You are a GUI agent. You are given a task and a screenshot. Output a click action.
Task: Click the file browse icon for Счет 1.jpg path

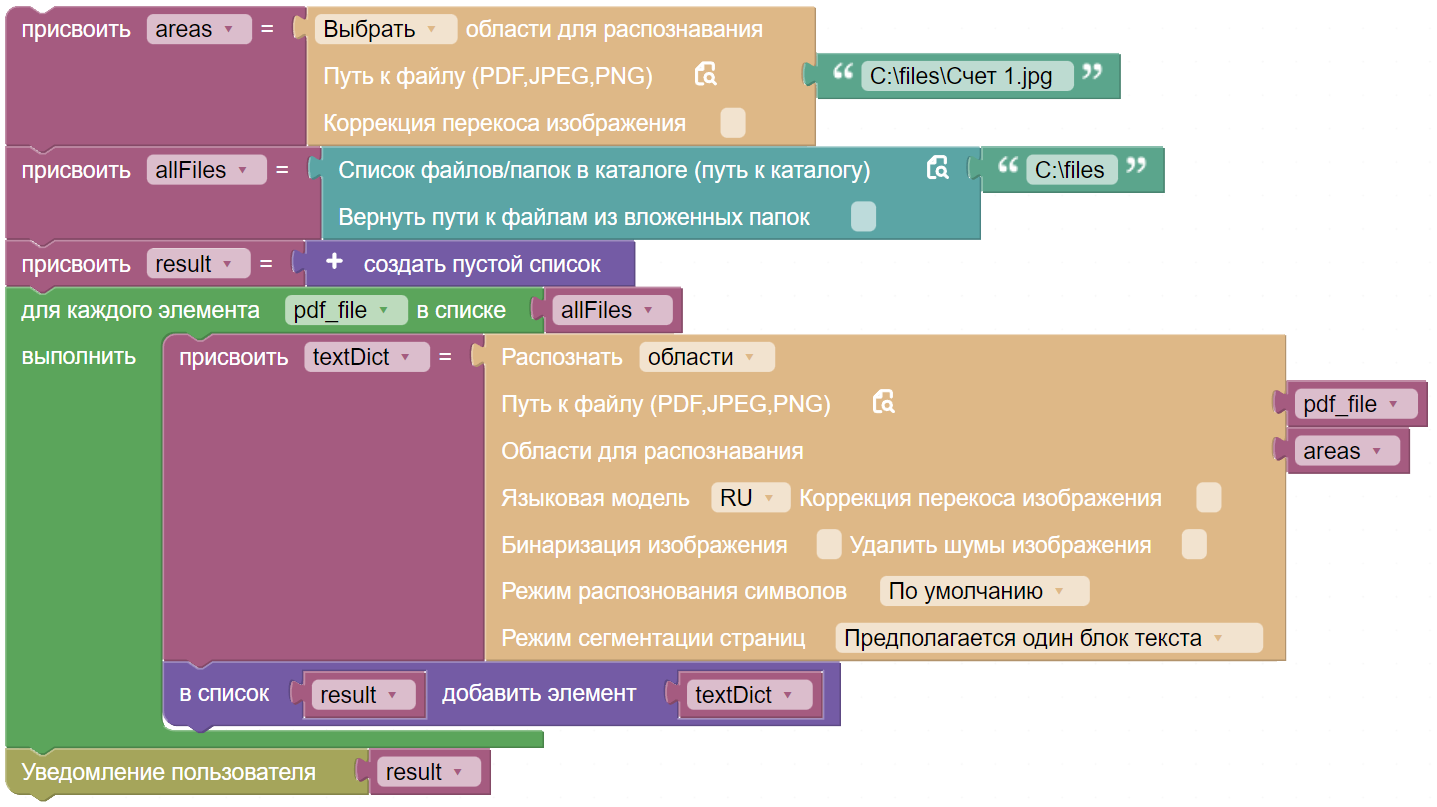(x=704, y=75)
